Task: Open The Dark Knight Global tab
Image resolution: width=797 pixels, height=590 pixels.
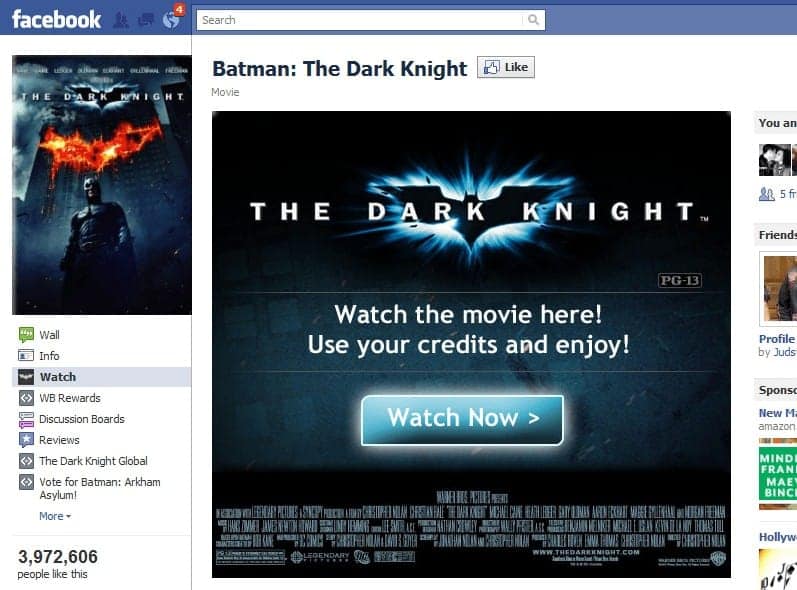Action: coord(94,461)
